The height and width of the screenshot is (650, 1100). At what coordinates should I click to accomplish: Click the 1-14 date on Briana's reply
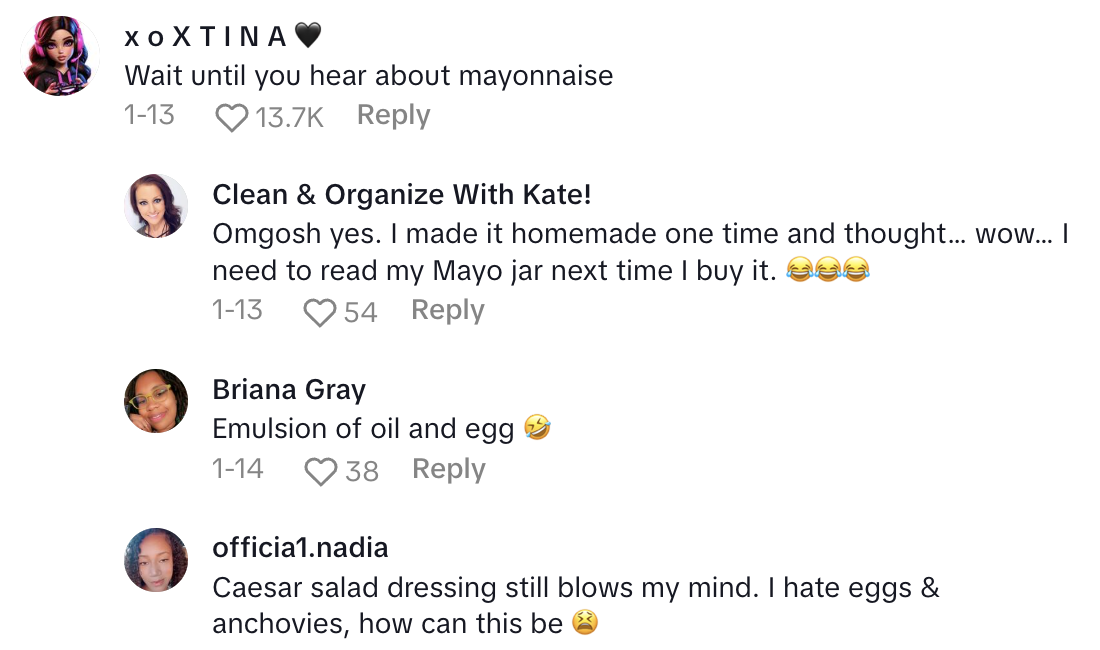click(238, 469)
